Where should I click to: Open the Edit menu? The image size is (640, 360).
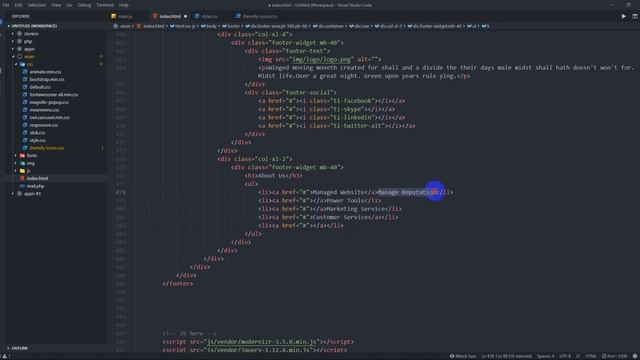click(x=18, y=5)
